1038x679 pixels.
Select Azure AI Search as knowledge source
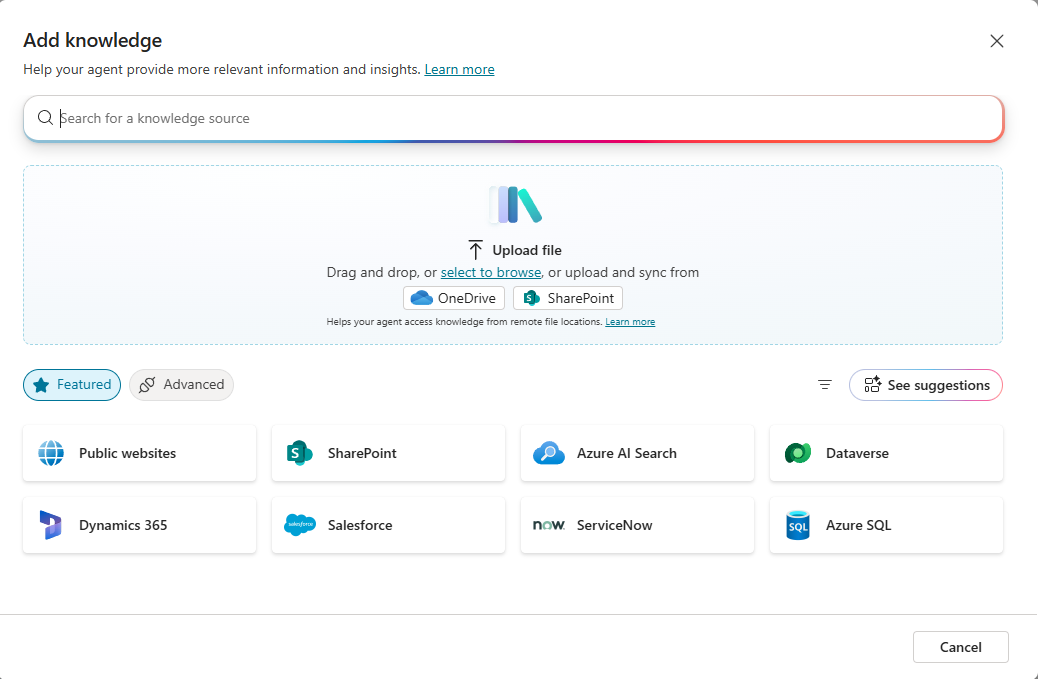(x=637, y=452)
